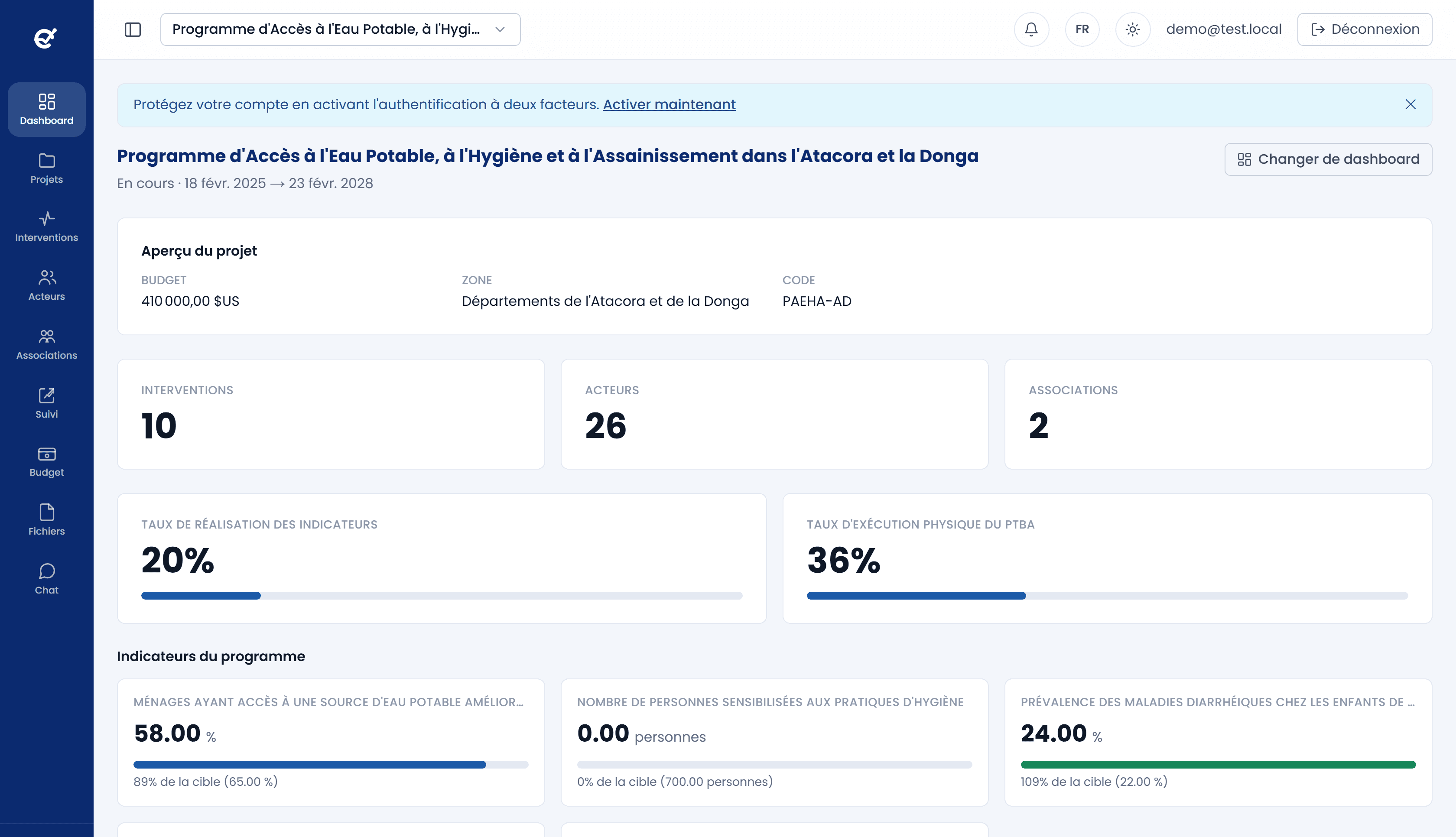Click the text 109% de la cible
Image resolution: width=1456 pixels, height=837 pixels.
(x=1094, y=782)
